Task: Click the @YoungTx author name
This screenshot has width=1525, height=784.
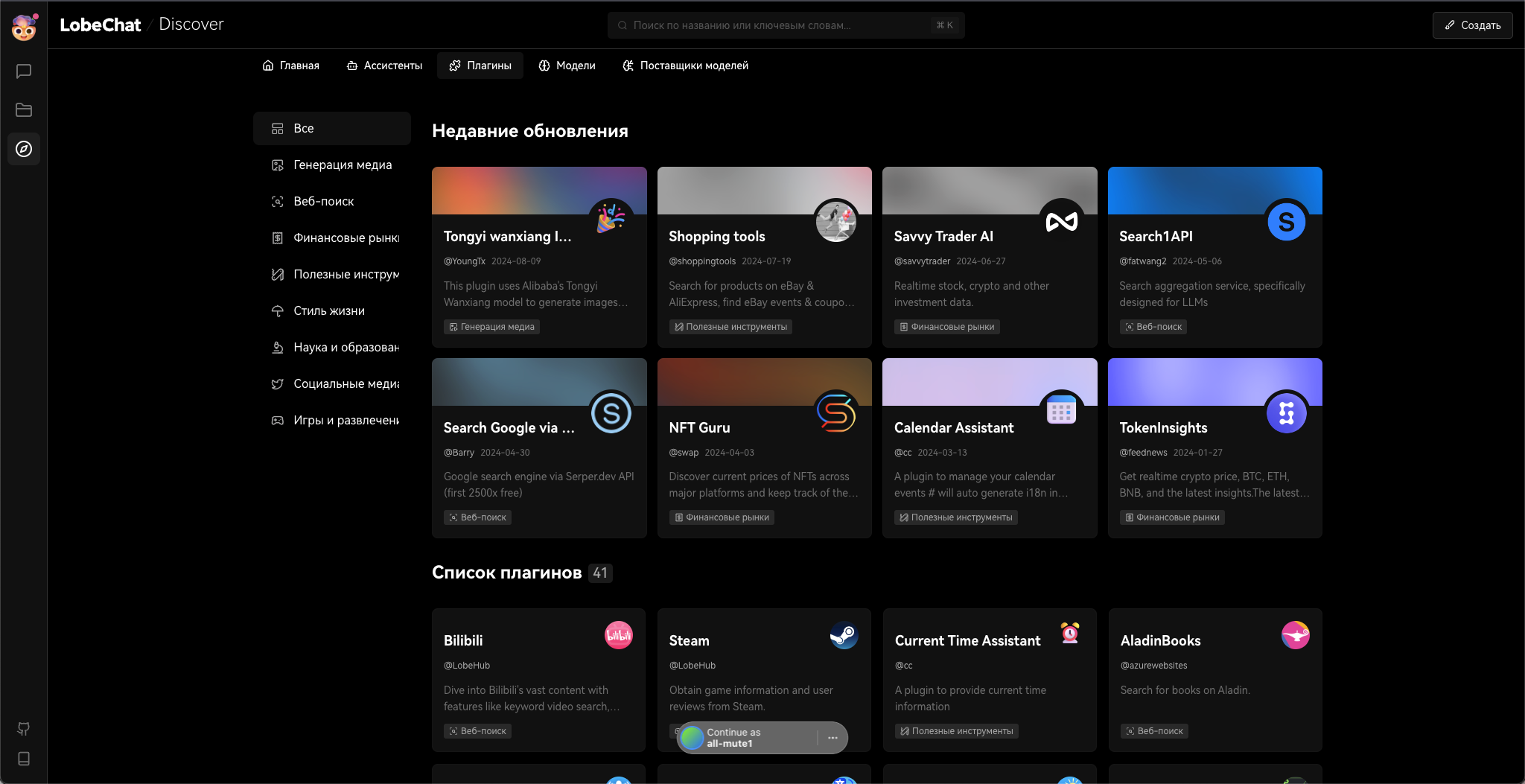Action: (465, 261)
